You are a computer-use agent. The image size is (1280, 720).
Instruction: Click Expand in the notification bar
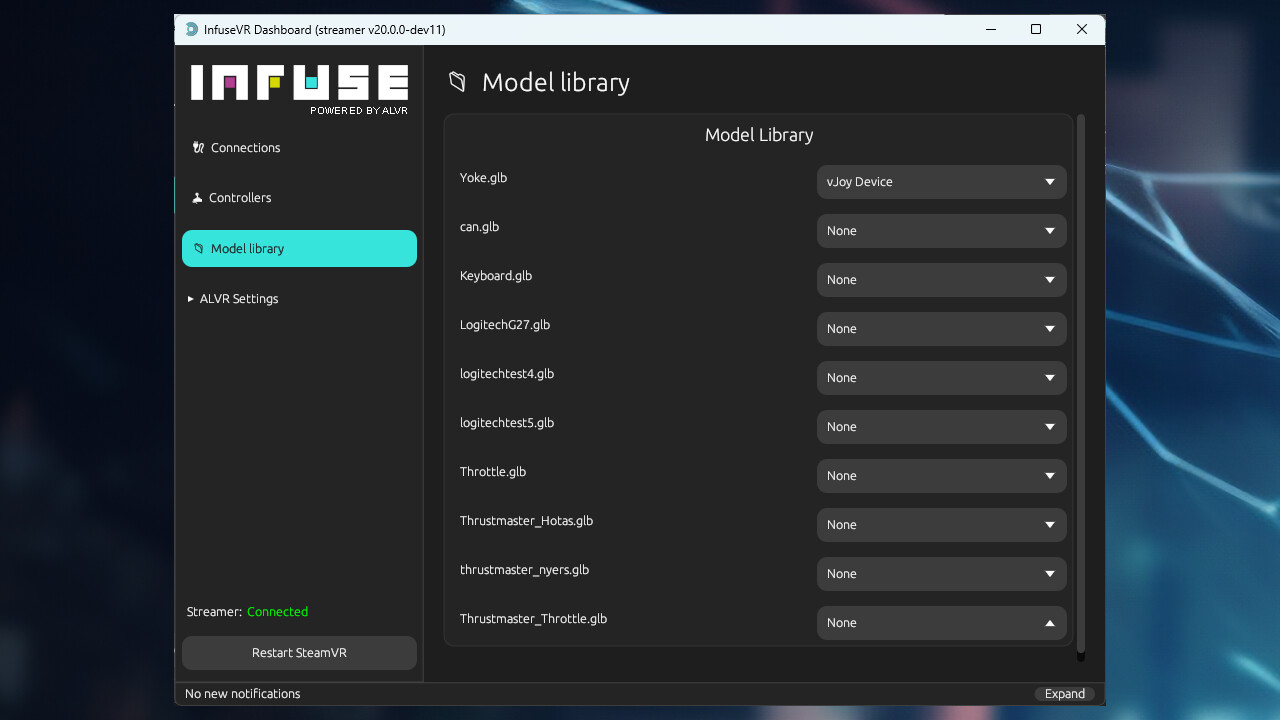tap(1064, 693)
